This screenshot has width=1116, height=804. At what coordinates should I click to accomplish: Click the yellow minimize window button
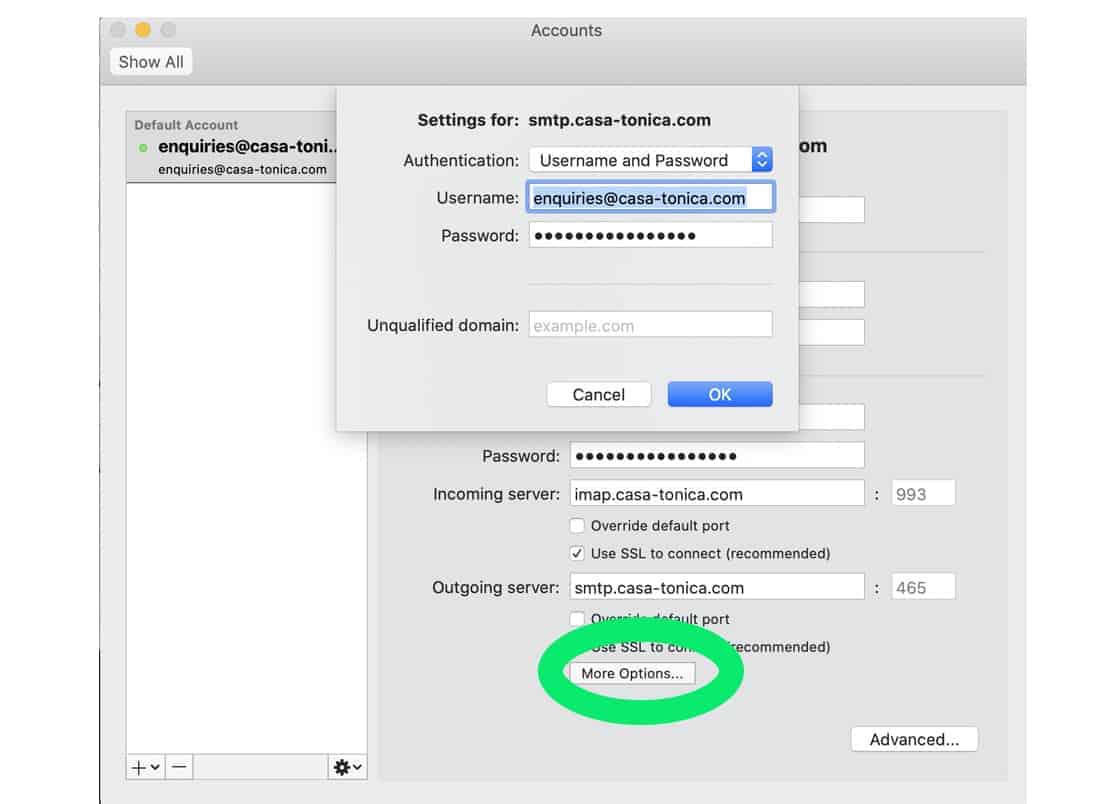[143, 30]
